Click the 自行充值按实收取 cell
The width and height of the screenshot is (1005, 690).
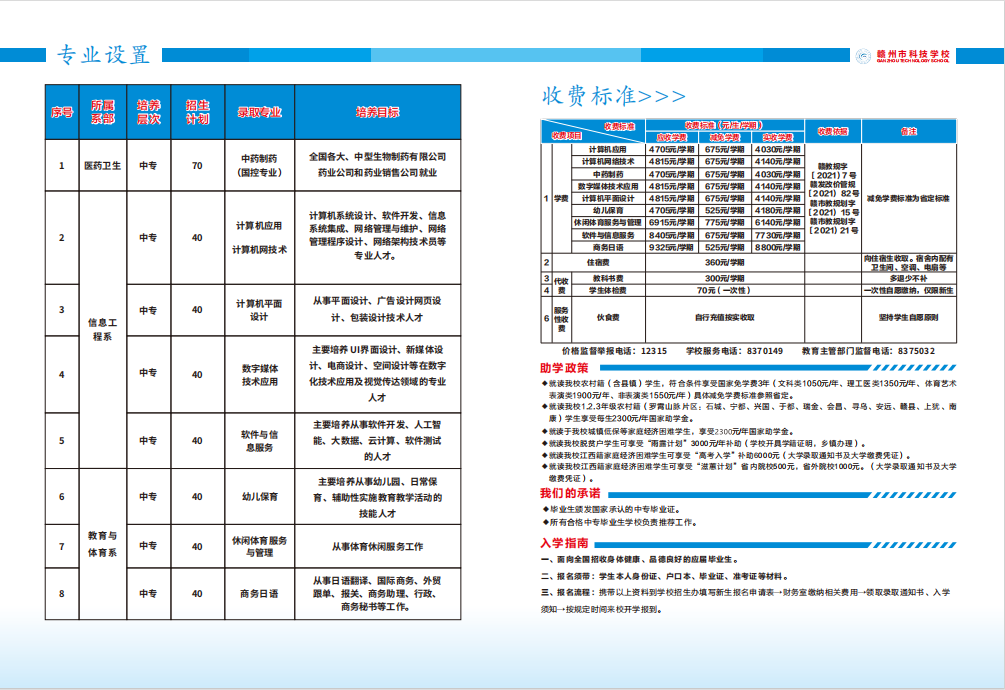(x=725, y=318)
